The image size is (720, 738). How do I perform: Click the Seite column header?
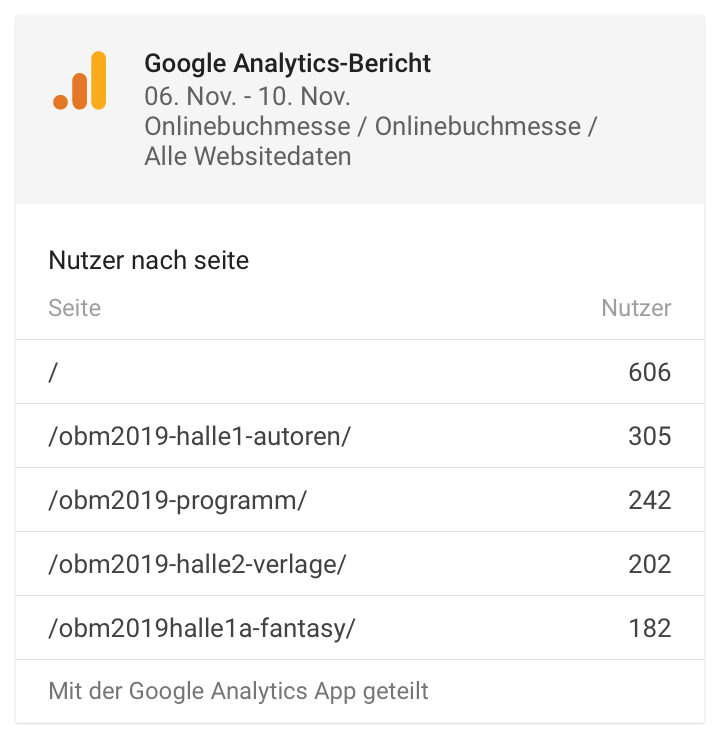tap(74, 308)
